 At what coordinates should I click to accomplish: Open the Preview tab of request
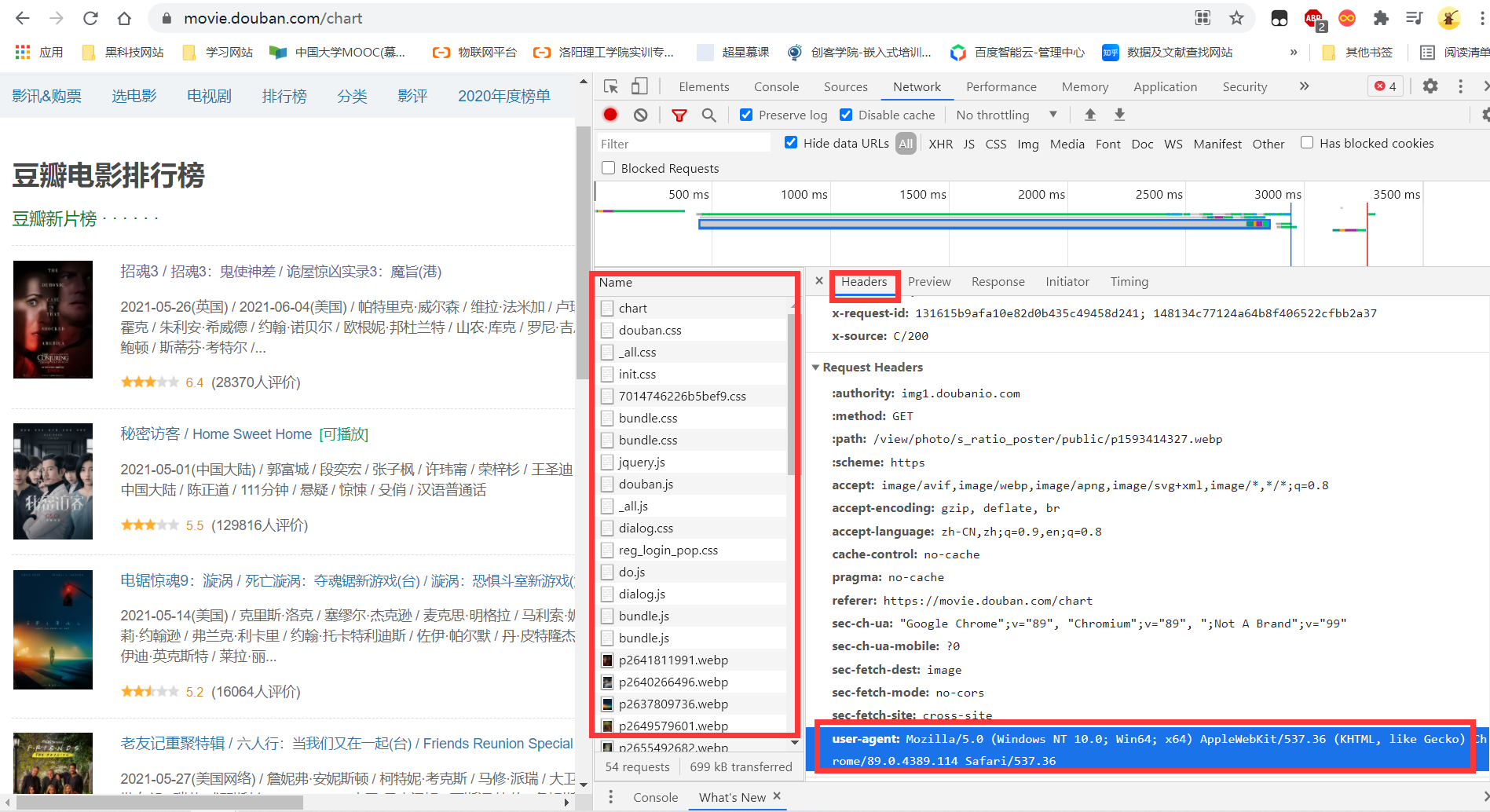click(929, 281)
